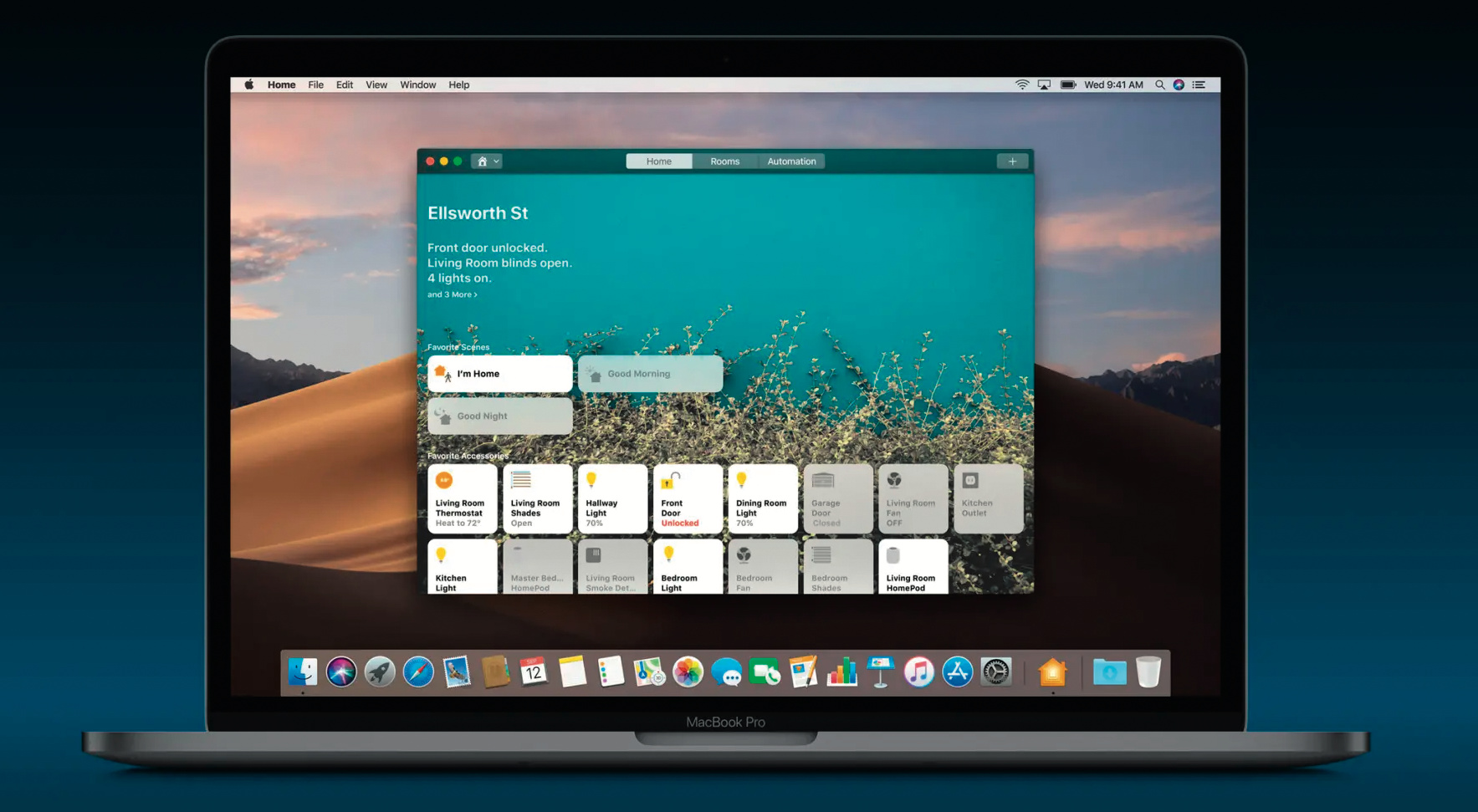Switch to the Automation tab

[x=791, y=161]
